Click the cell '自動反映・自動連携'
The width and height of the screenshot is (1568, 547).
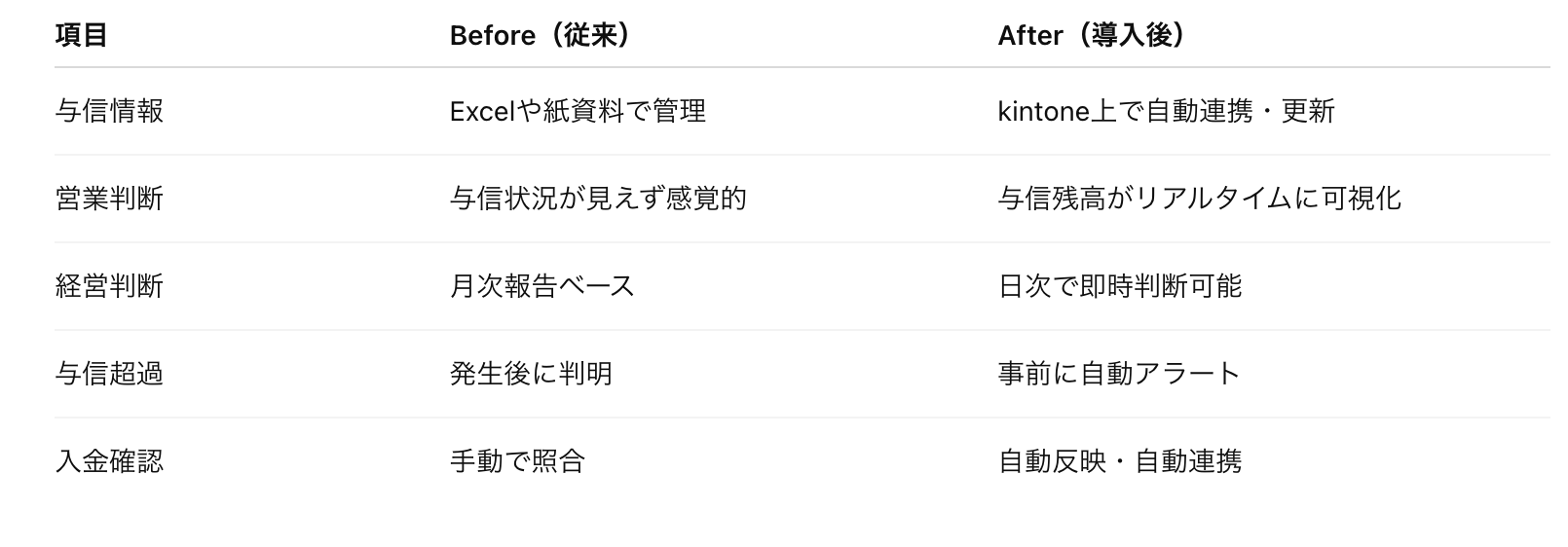1120,461
